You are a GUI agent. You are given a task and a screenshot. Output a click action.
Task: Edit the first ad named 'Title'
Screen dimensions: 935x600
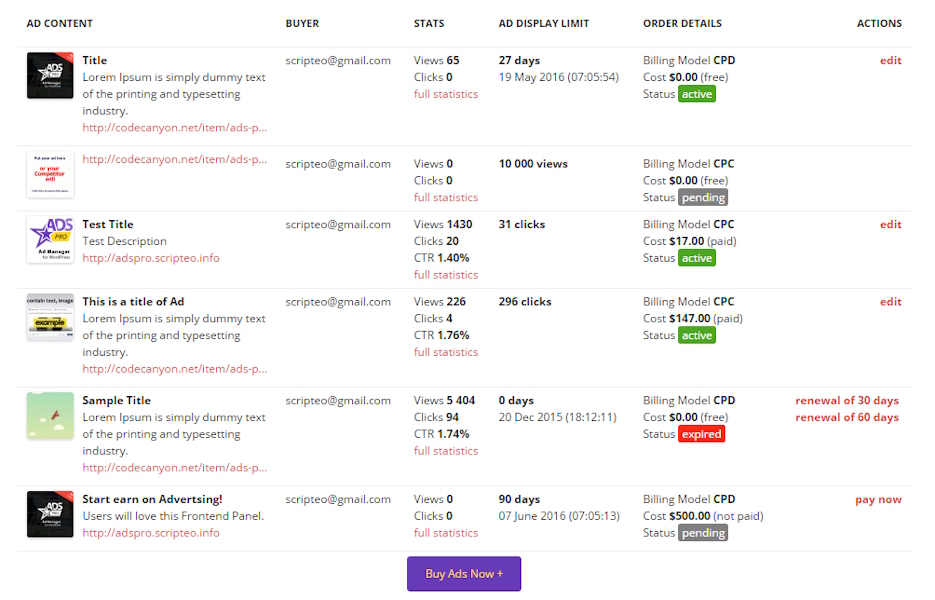point(890,60)
